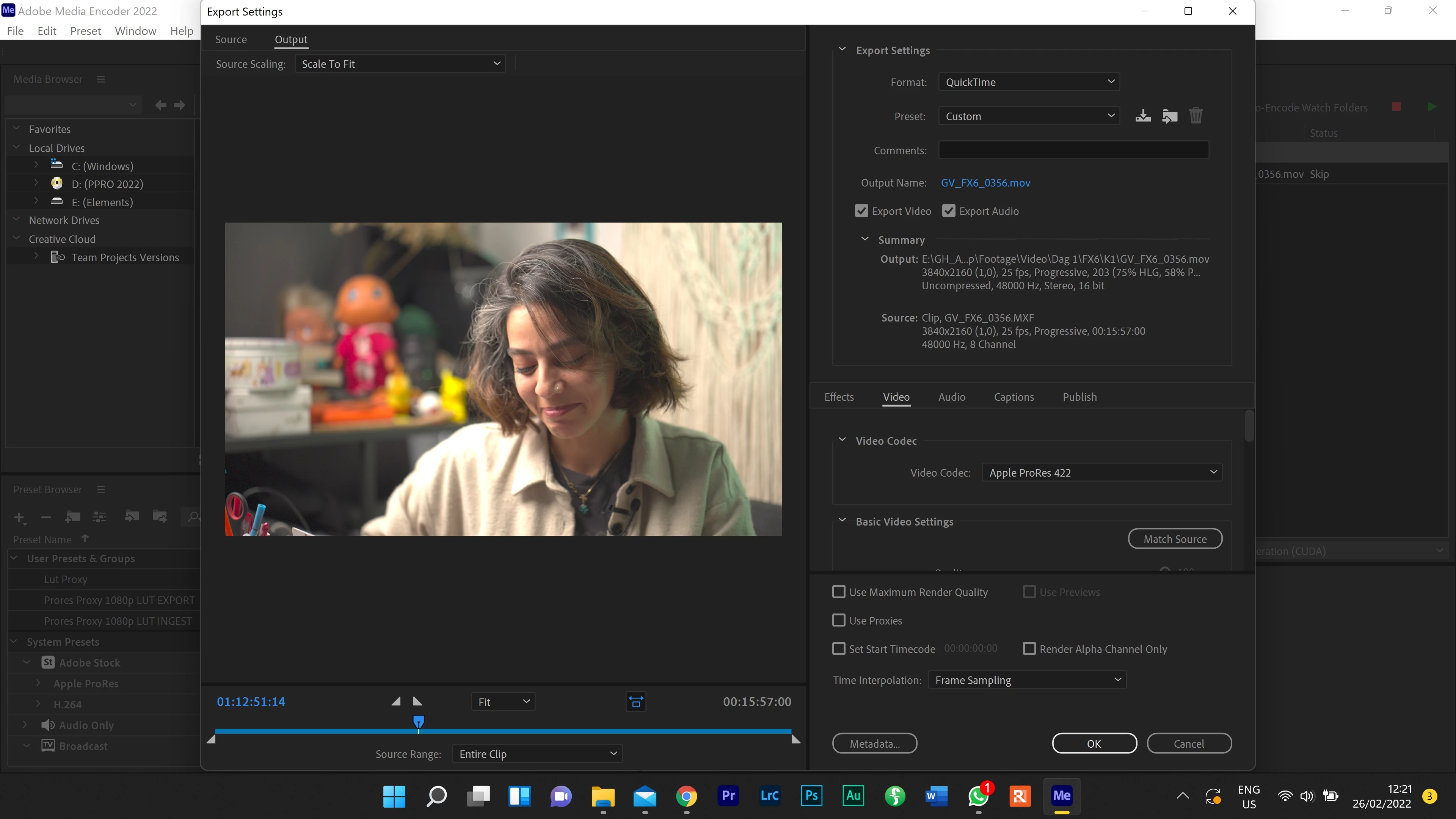Click into the Comments input field
The image size is (1456, 819).
[x=1073, y=151]
